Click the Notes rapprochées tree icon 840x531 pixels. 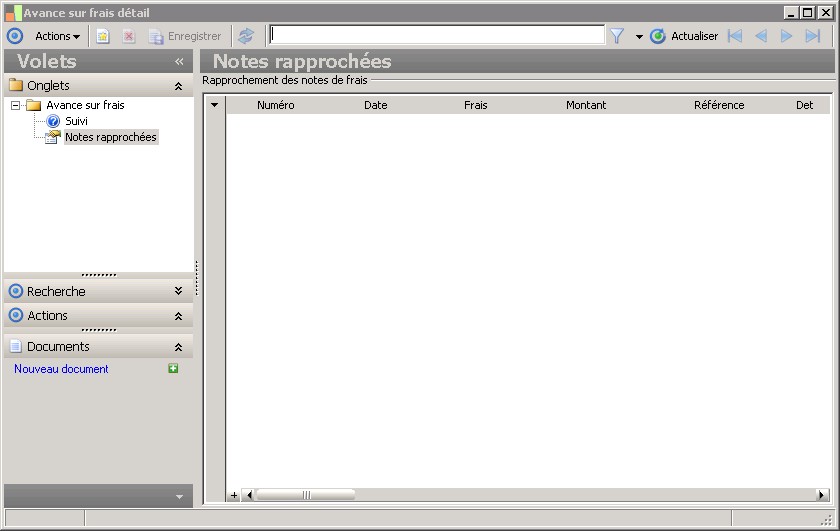52,137
